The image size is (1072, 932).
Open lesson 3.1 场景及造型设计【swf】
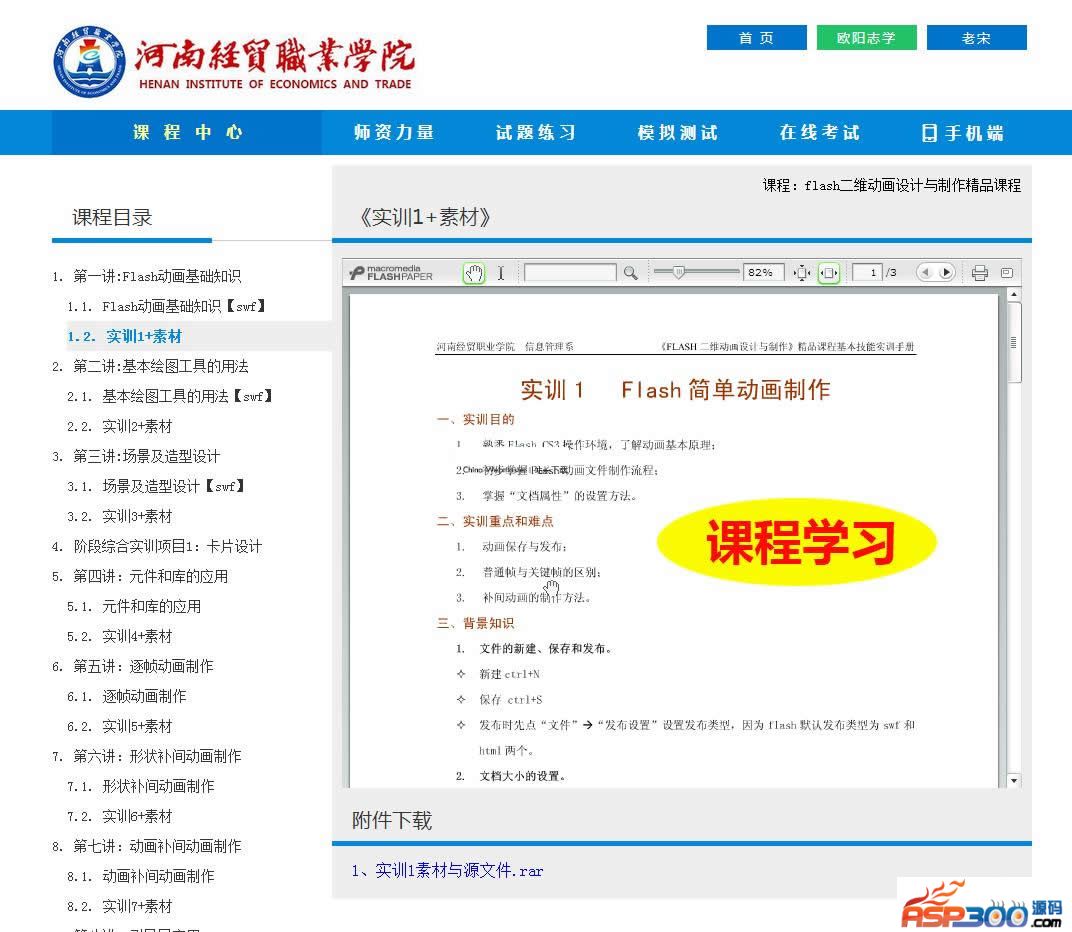(x=156, y=487)
